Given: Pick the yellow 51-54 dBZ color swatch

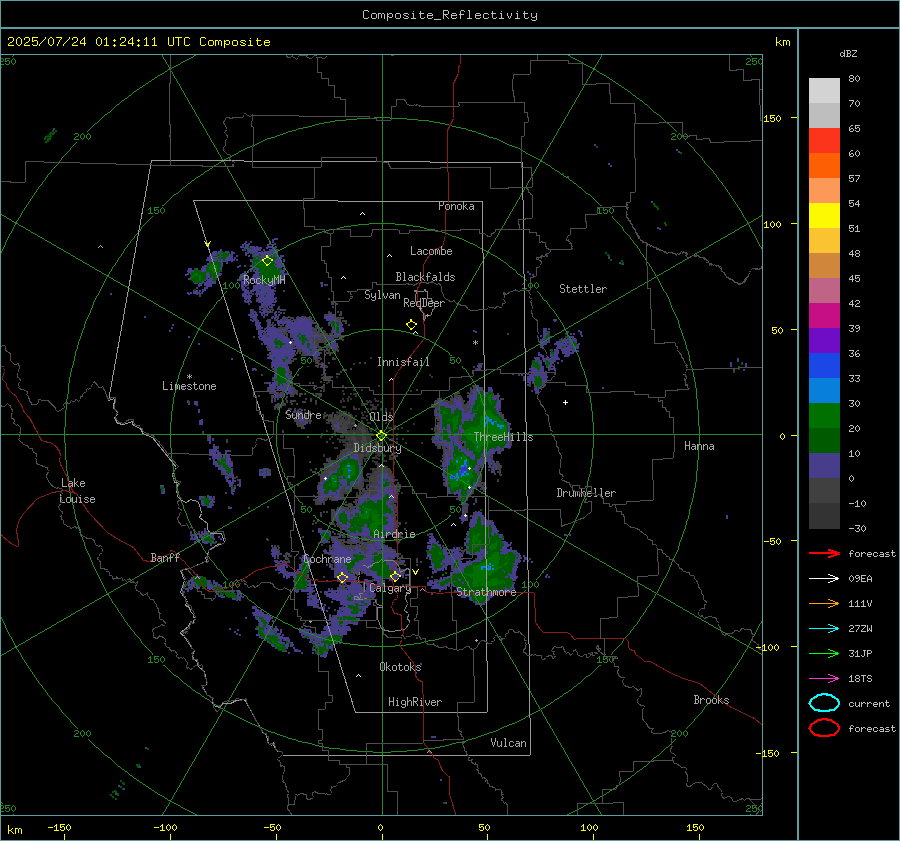Looking at the screenshot, I should click(x=824, y=215).
